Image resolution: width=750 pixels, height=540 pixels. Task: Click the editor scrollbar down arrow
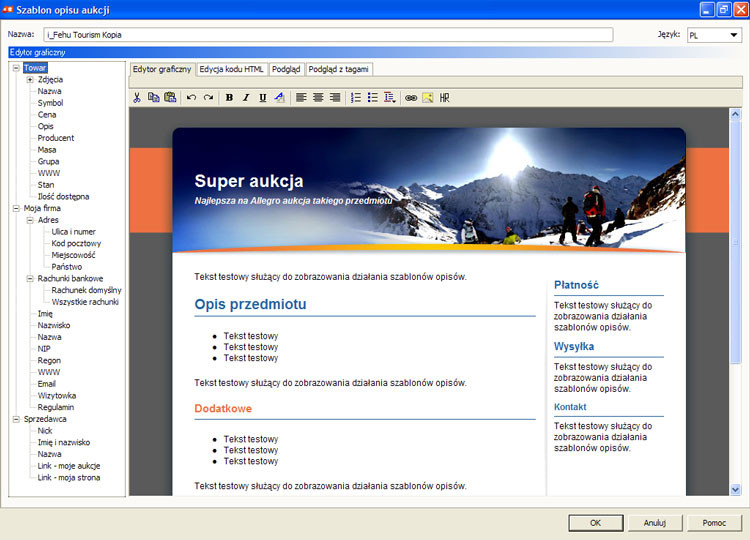pyautogui.click(x=736, y=489)
